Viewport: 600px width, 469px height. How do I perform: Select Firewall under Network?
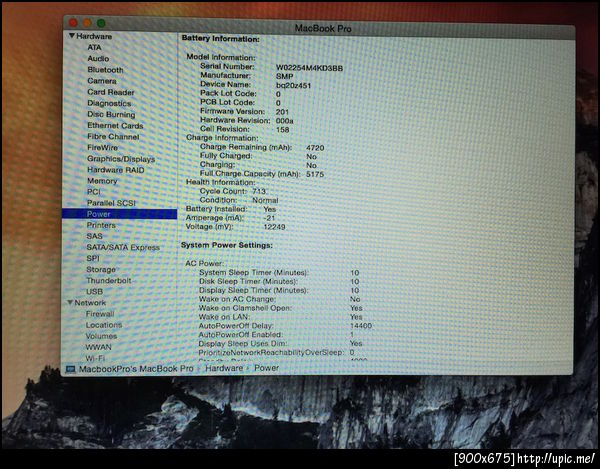100,314
